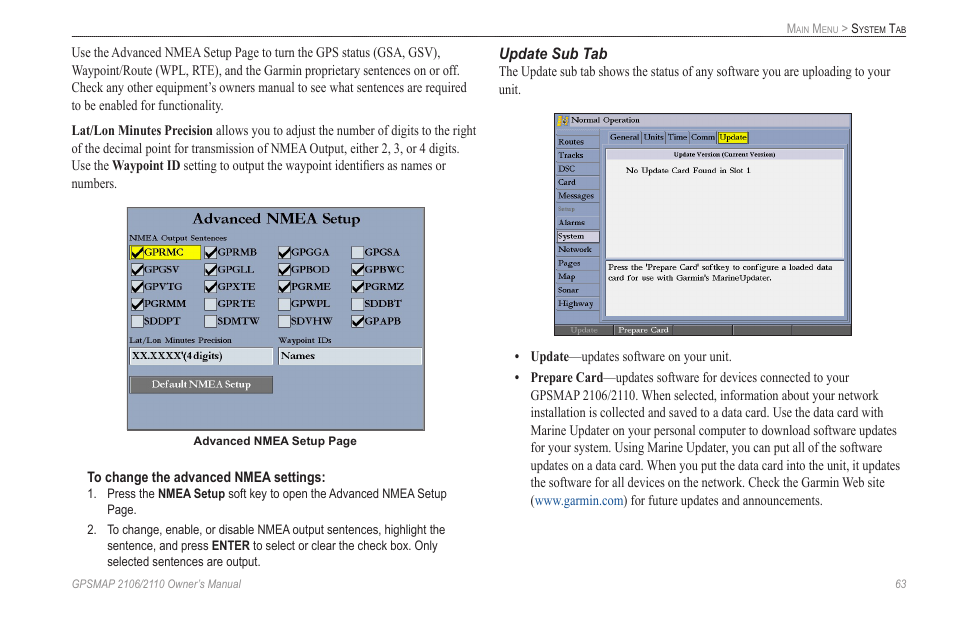Enable the SDVHW sentence checkbox
954x621 pixels.
(284, 321)
